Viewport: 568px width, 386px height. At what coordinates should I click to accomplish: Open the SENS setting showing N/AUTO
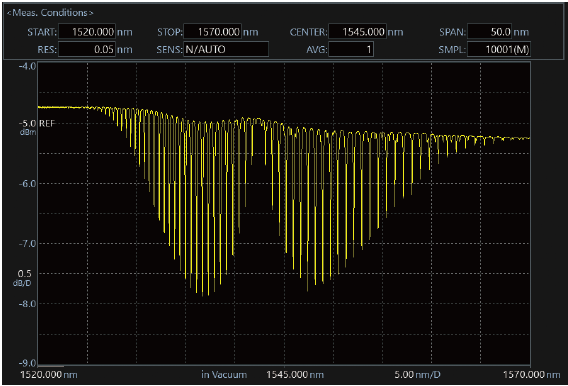pos(226,49)
